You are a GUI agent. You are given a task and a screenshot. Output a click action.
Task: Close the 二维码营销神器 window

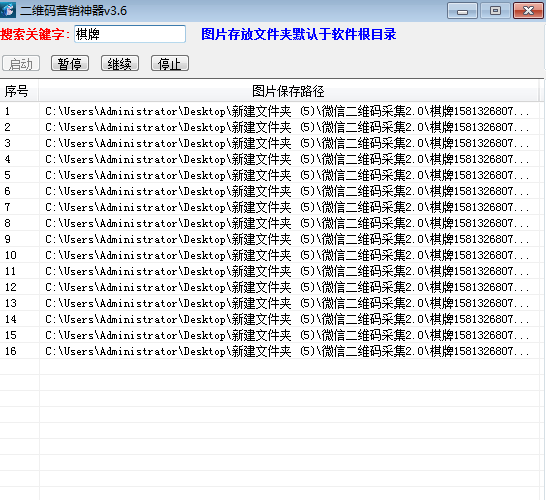528,10
